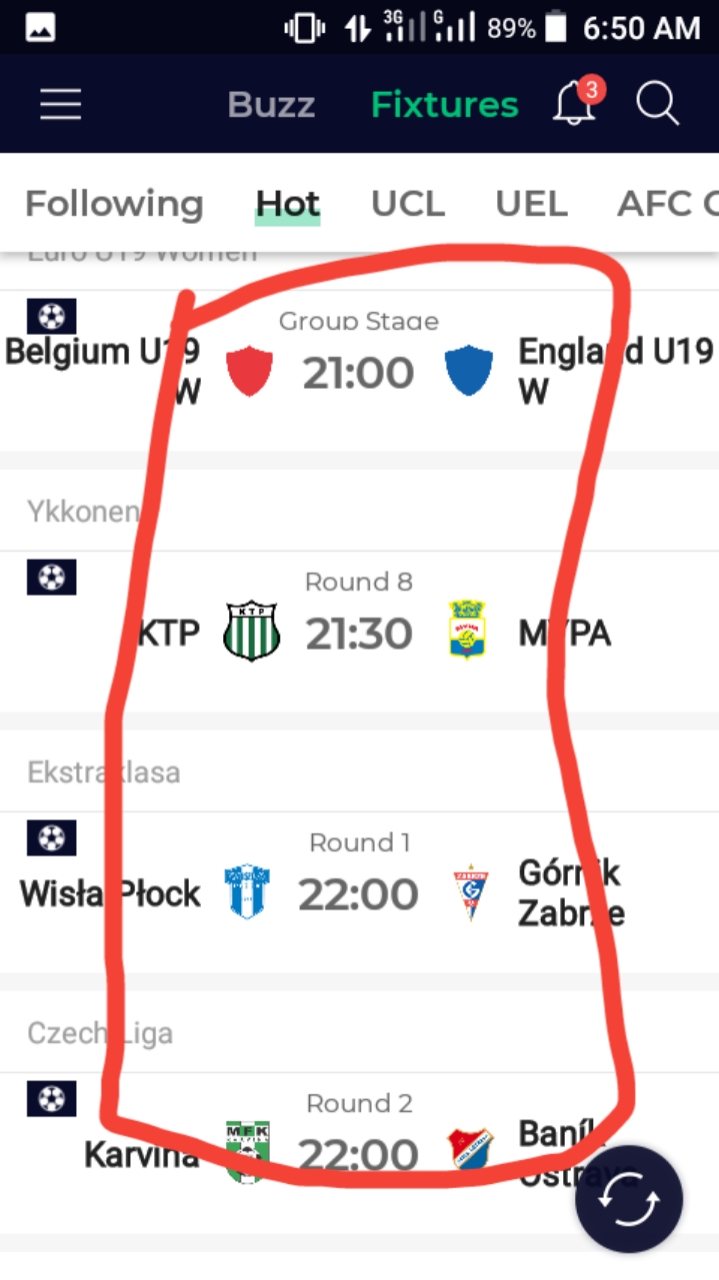Tap the Baník Ostrava club crest

click(469, 1150)
